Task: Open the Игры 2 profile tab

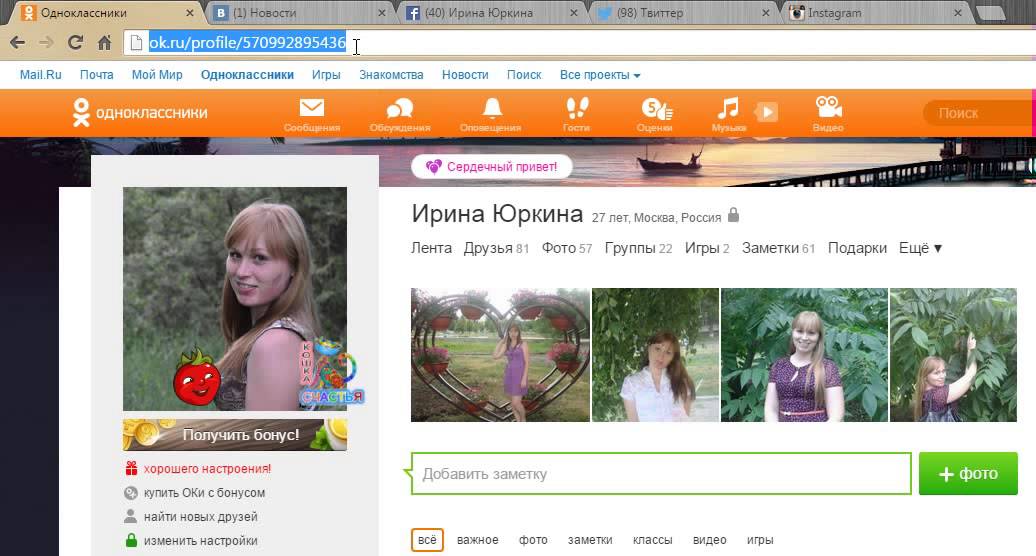Action: (x=707, y=248)
